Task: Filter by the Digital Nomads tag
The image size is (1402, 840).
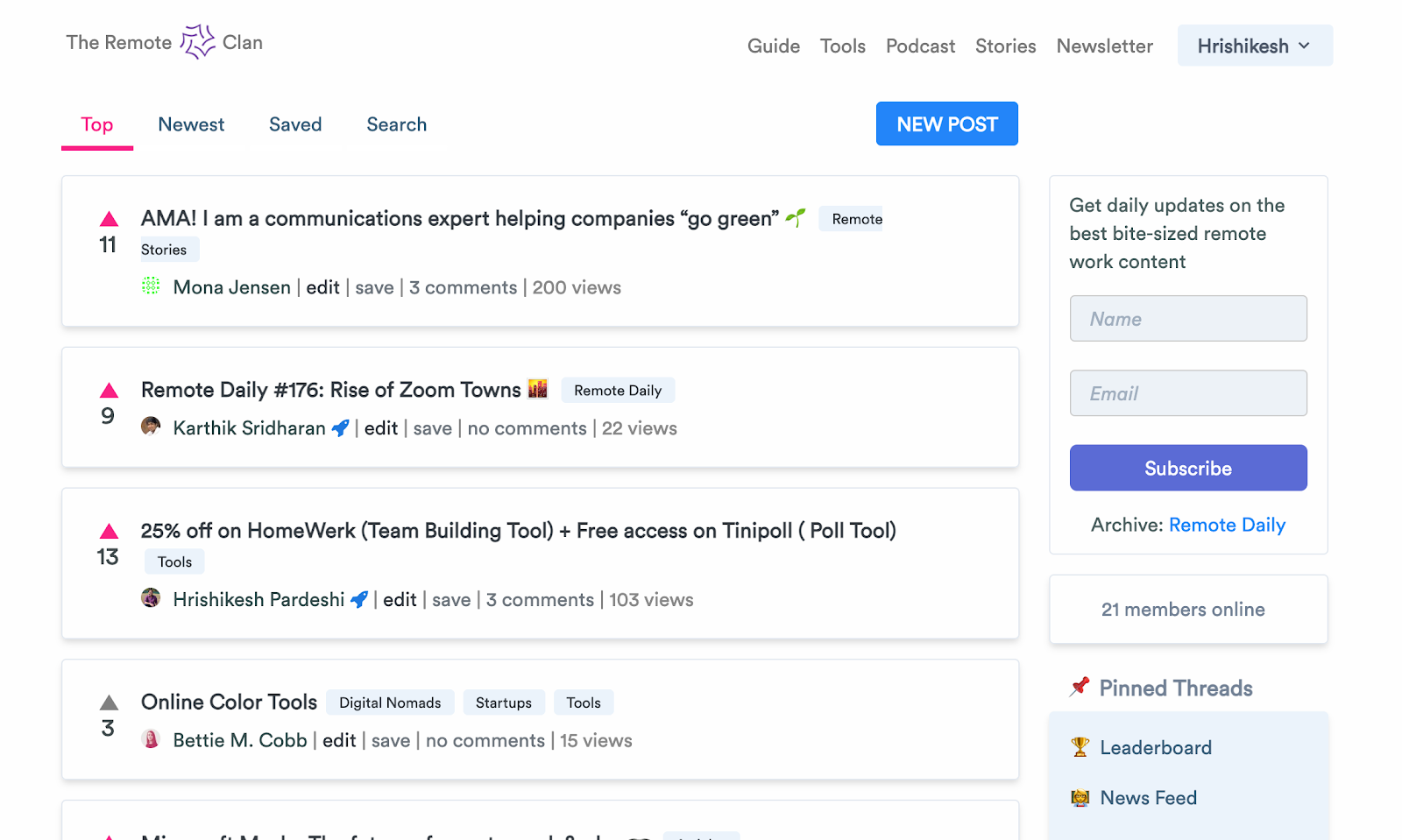Action: (390, 702)
